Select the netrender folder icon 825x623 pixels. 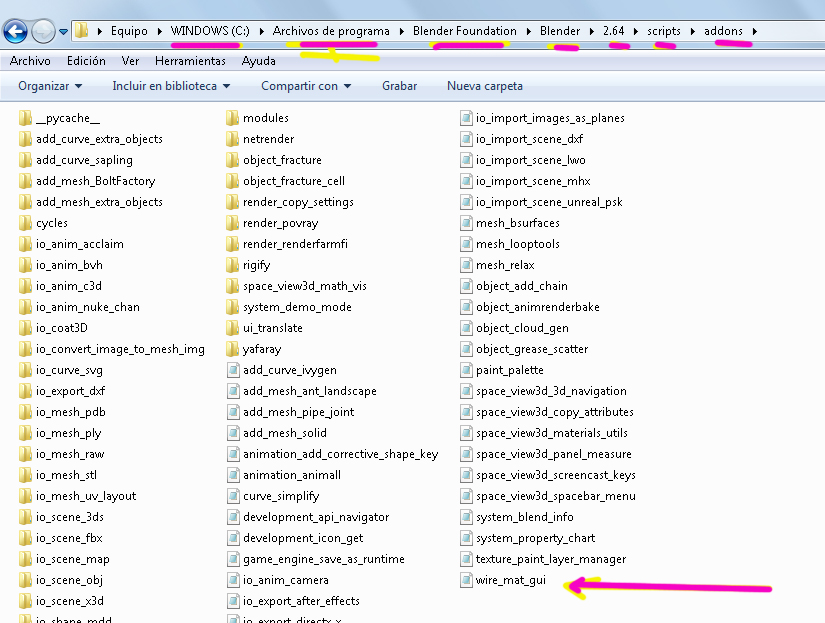coord(232,139)
